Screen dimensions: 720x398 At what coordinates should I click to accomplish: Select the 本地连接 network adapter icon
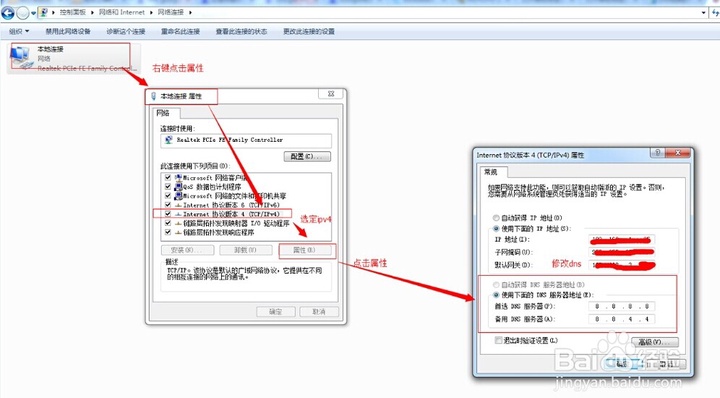(x=20, y=57)
